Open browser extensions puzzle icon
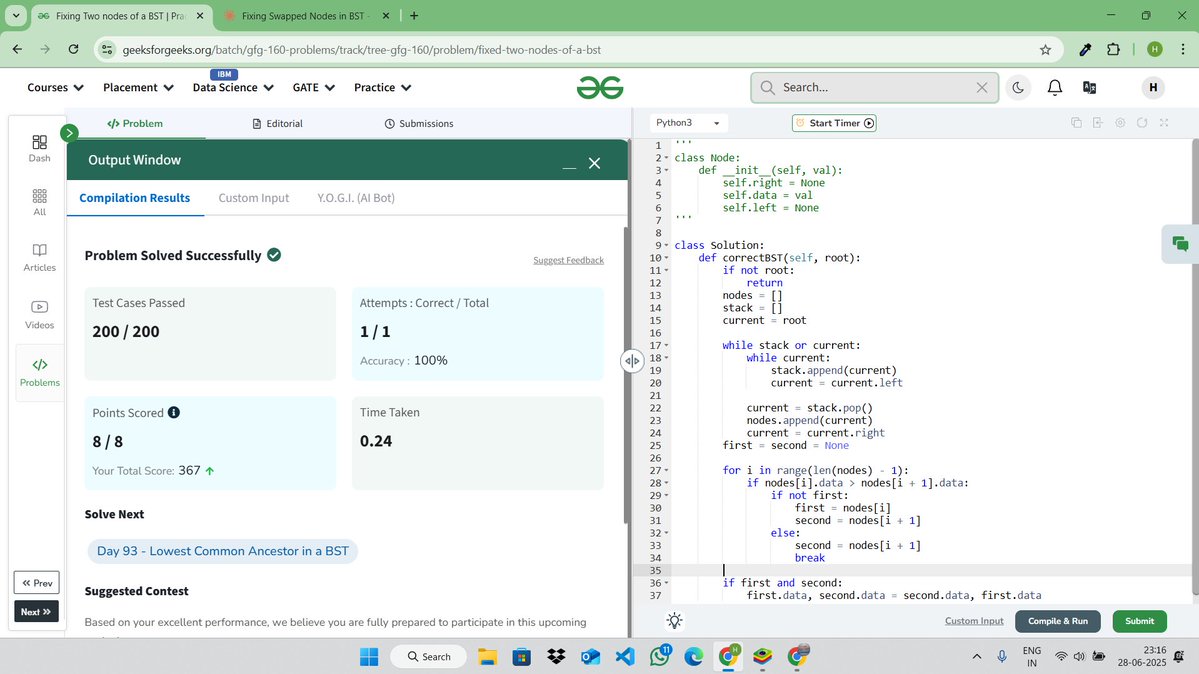This screenshot has width=1199, height=674. [1113, 50]
